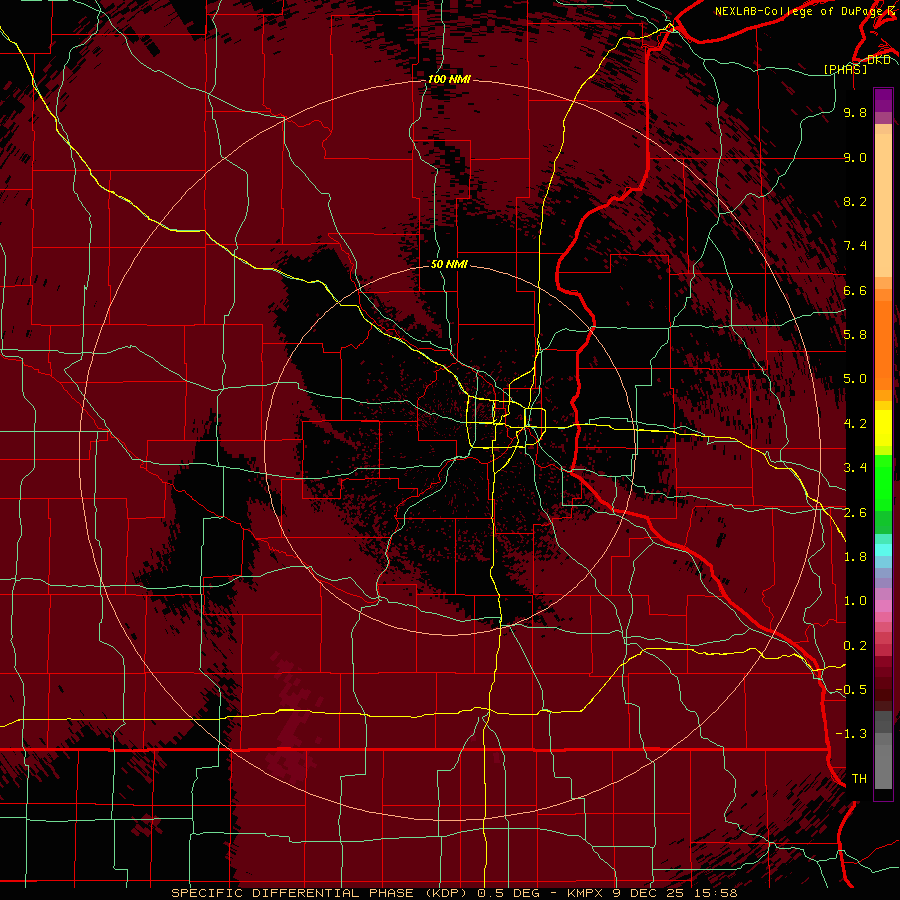Click the 5.8 value on the color scale
This screenshot has height=900, width=900.
click(x=855, y=335)
